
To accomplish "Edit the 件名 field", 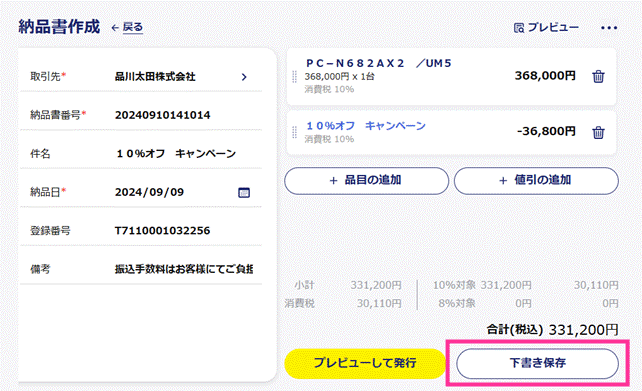I will [x=176, y=154].
